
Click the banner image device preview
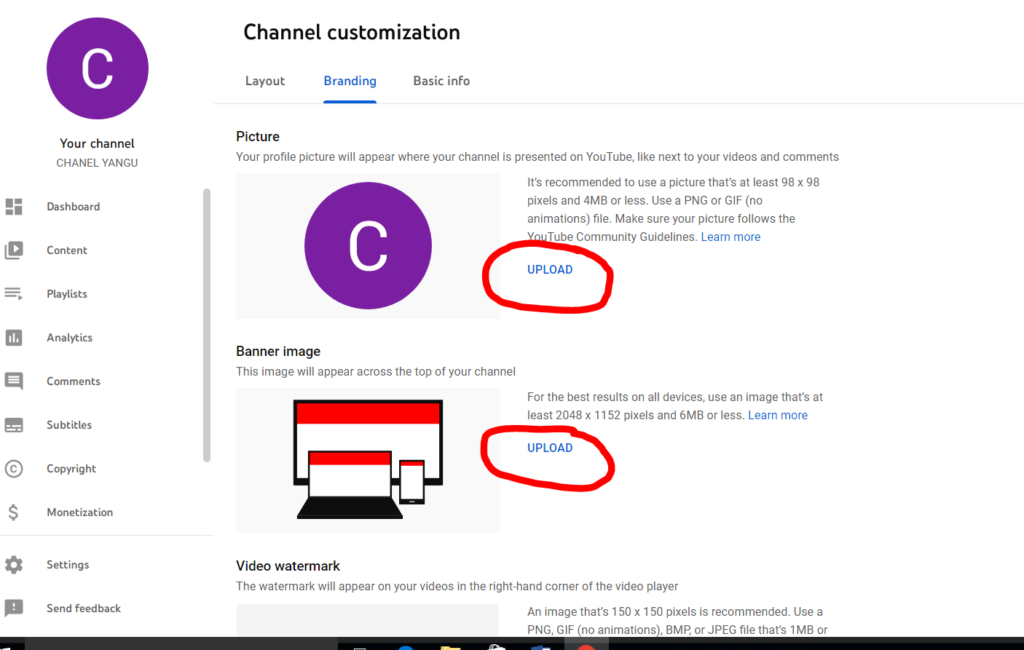[x=368, y=460]
